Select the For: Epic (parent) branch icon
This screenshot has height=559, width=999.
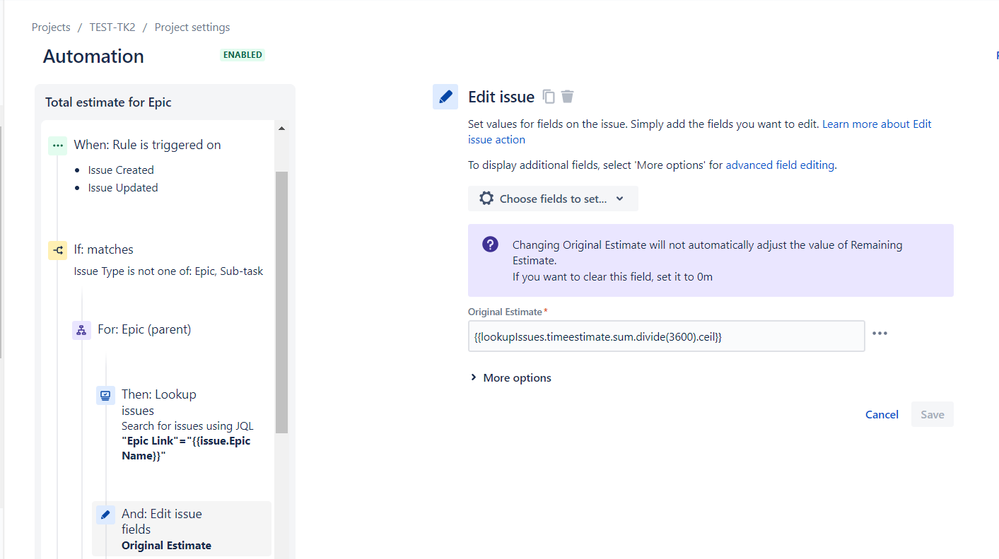82,330
